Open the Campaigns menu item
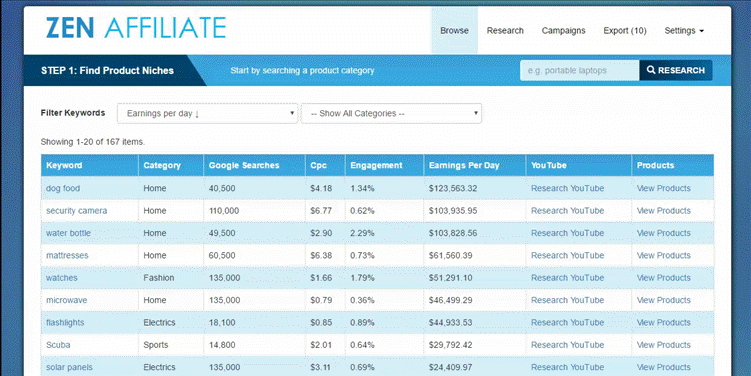This screenshot has height=376, width=751. click(564, 31)
